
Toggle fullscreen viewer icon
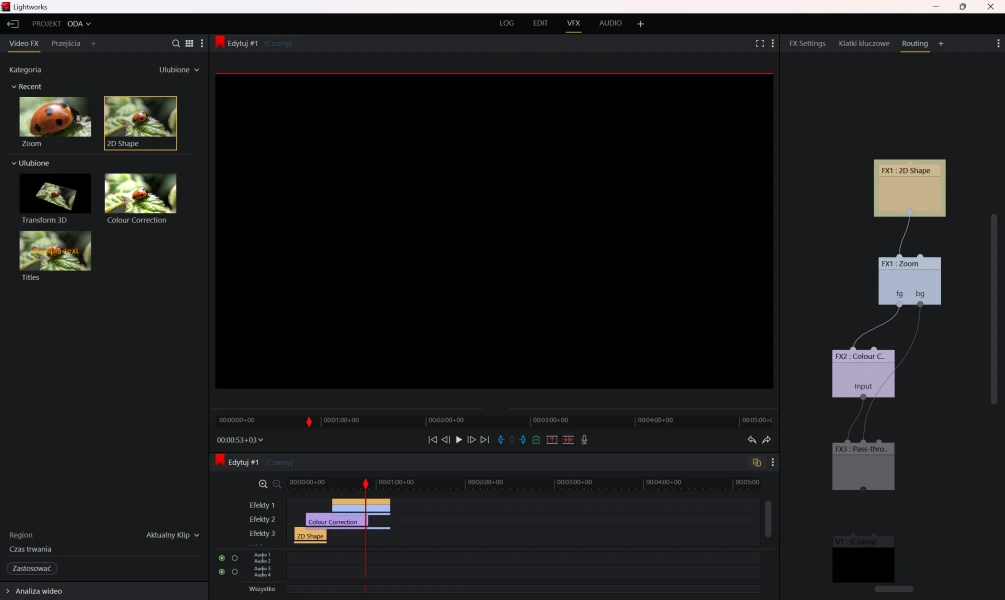(759, 44)
